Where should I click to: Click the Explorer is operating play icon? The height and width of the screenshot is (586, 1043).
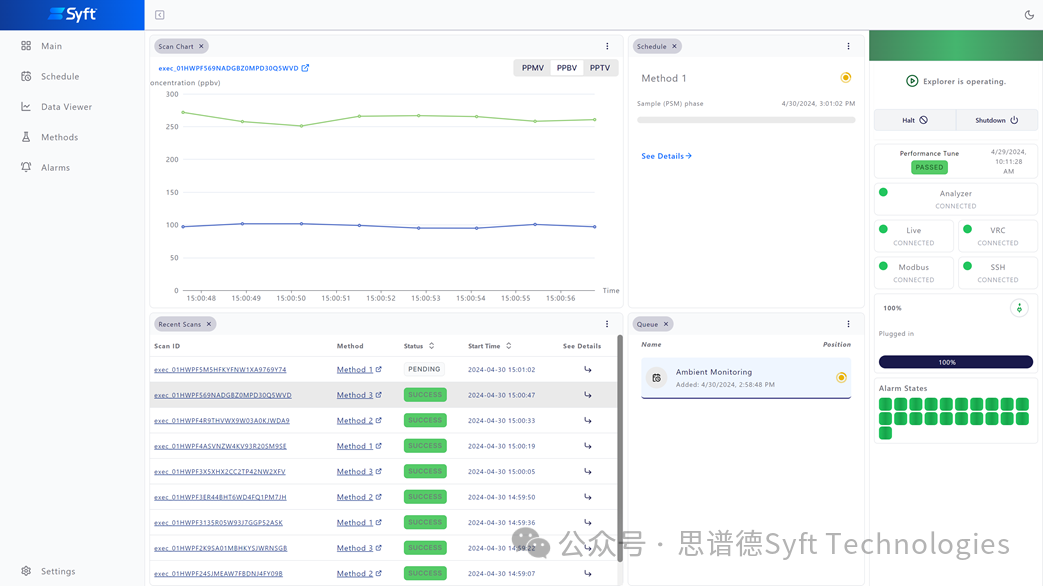click(912, 81)
